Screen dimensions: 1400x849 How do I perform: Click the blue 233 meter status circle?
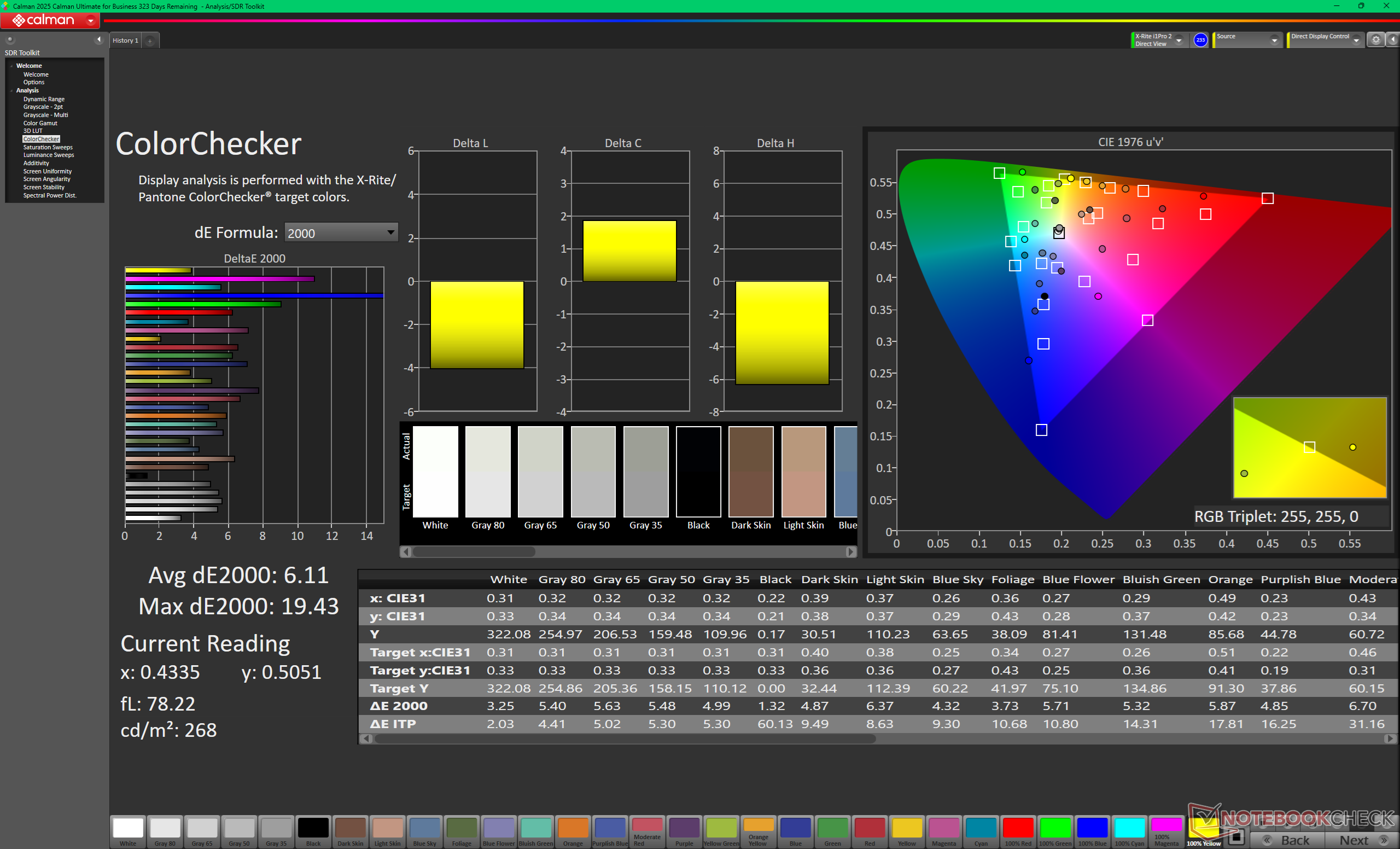tap(1200, 40)
